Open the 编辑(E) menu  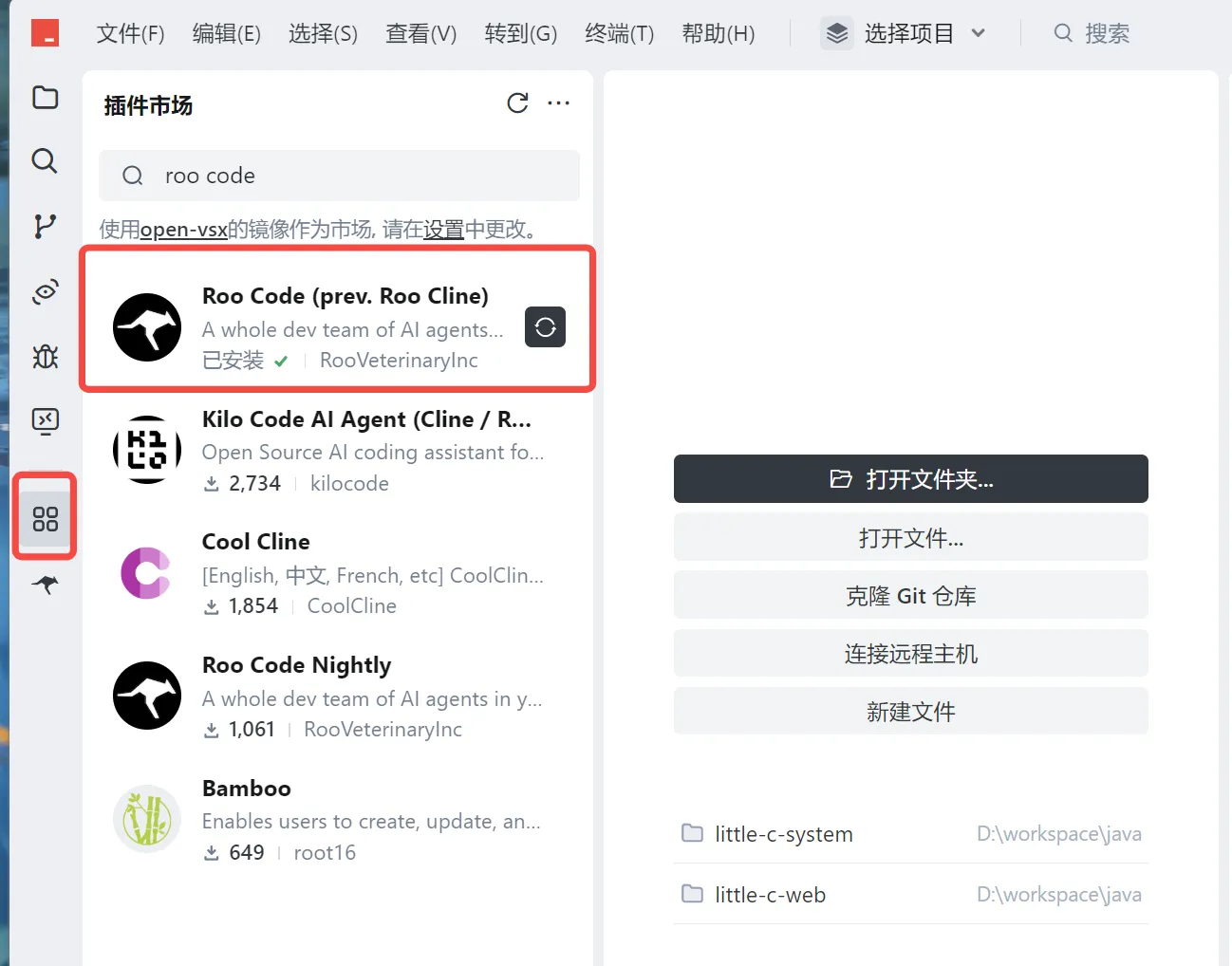(x=227, y=33)
